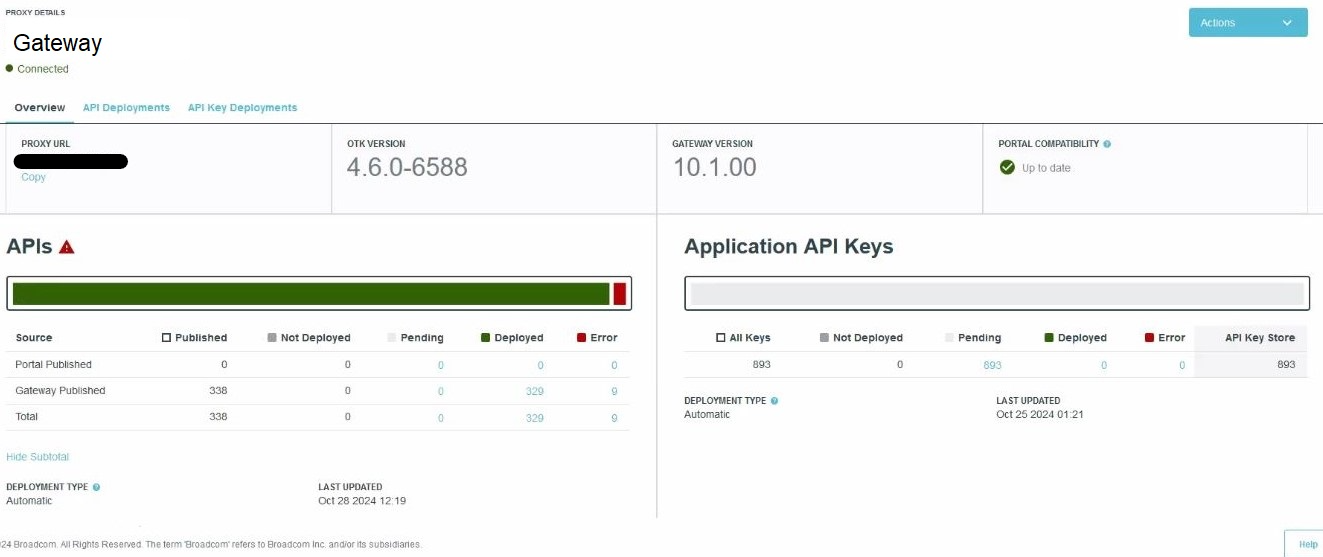Open the Help button

point(1308,544)
